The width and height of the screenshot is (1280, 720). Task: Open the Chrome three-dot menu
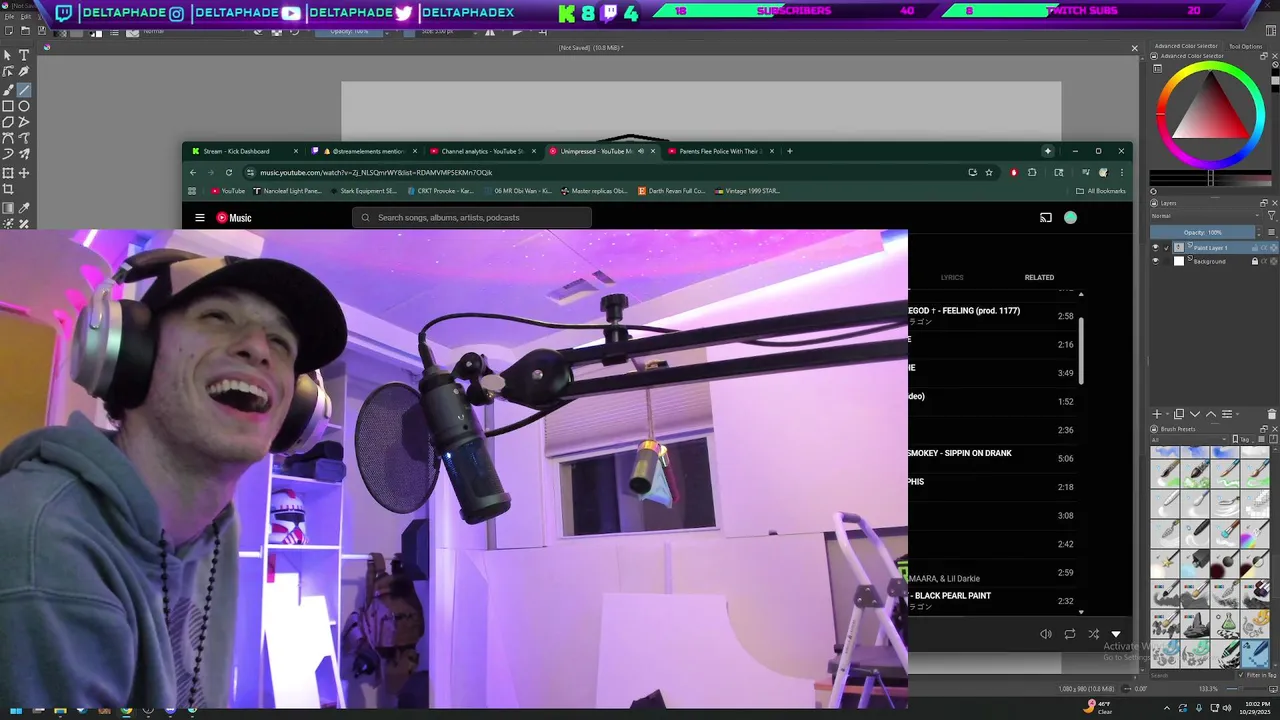1121,172
